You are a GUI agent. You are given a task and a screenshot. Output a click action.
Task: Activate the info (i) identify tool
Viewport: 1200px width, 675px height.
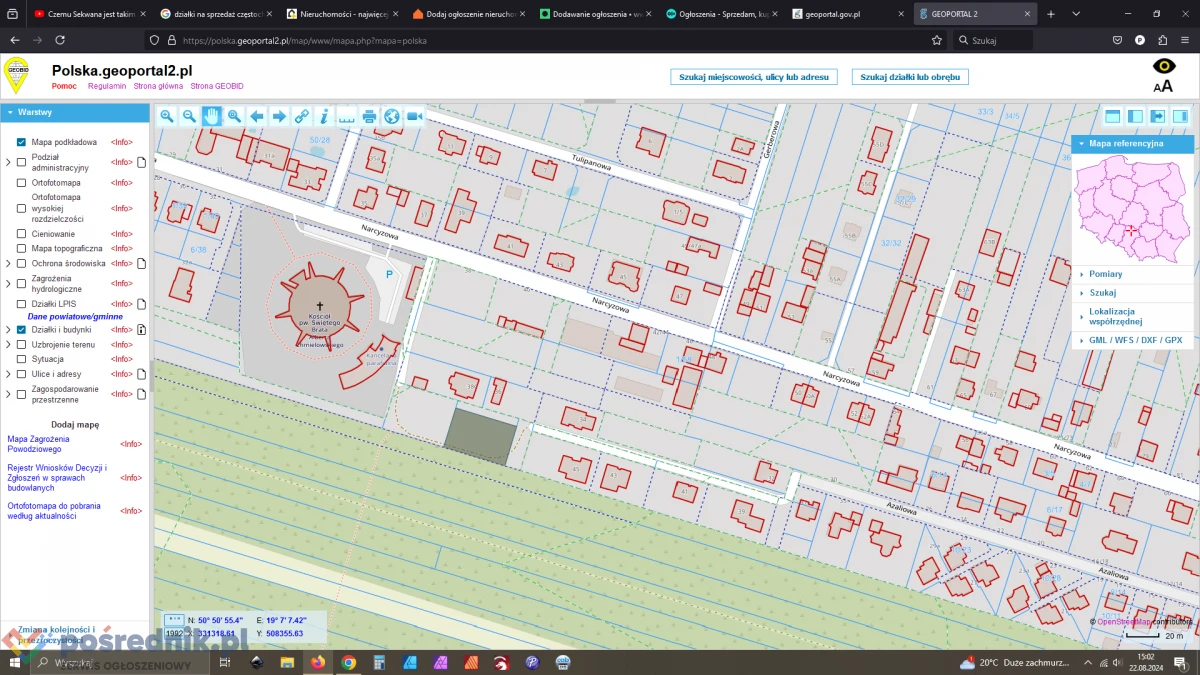[x=323, y=116]
